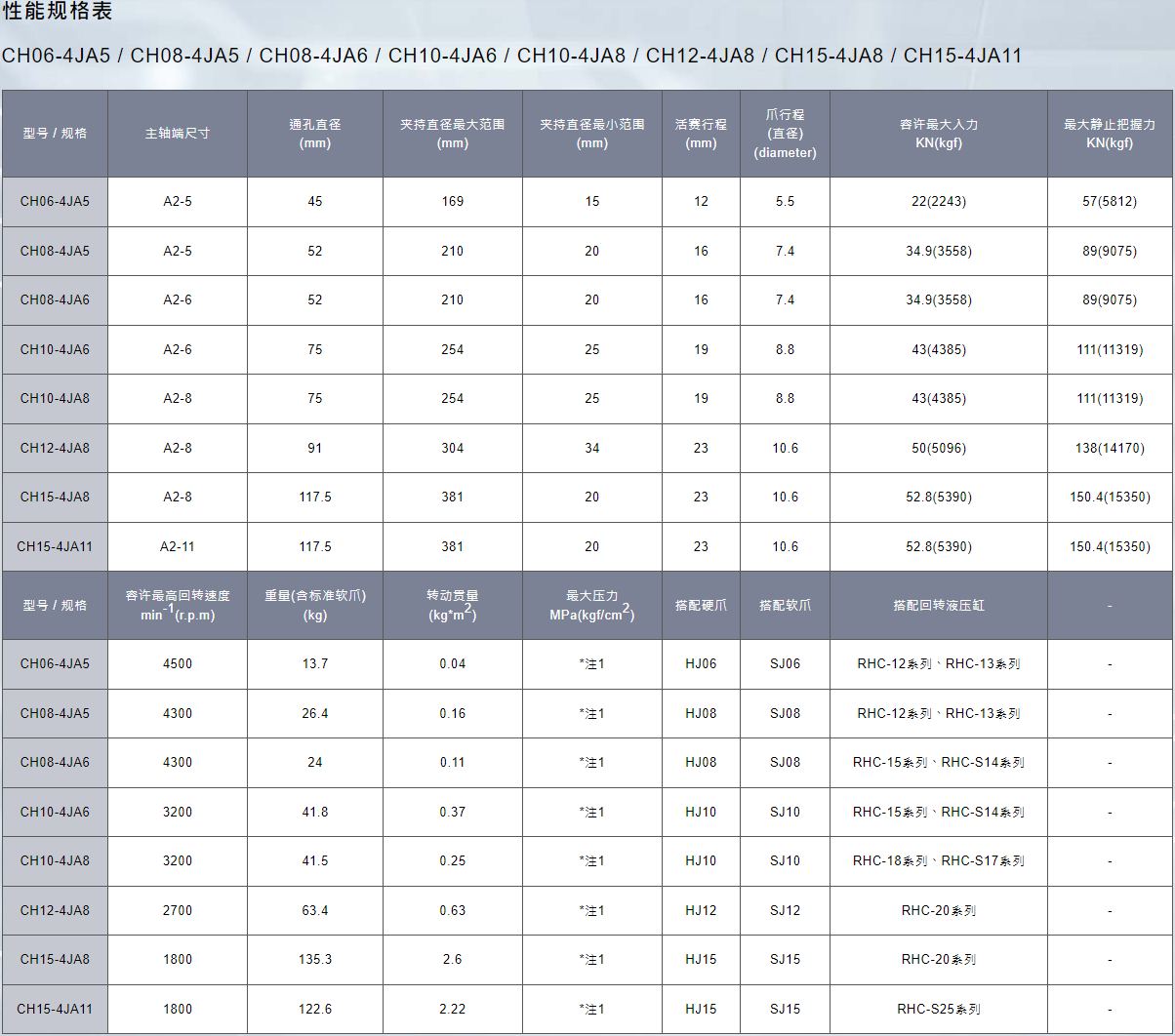The image size is (1175, 1036).
Task: Click the 304 clamping diameter cell
Action: click(x=453, y=449)
